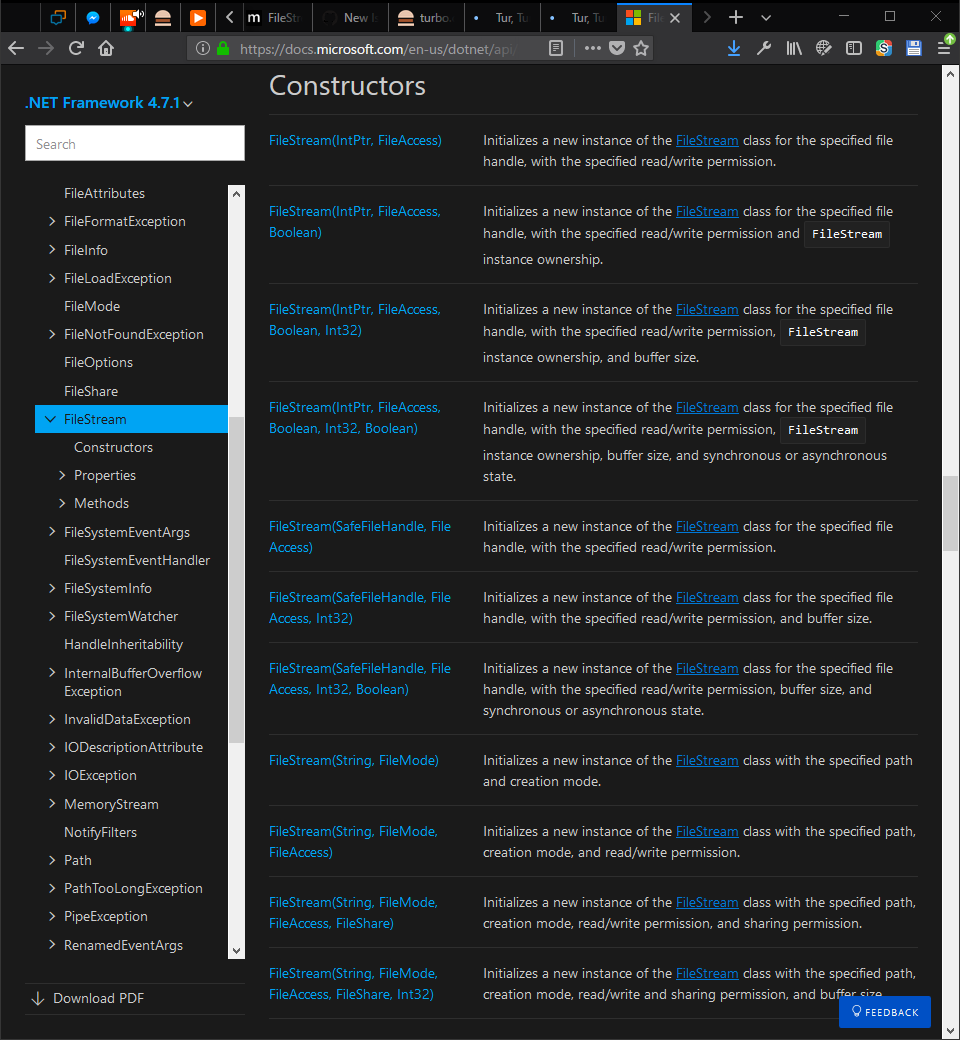Open the S extension icon
Screen dimensions: 960x1040
tap(883, 47)
